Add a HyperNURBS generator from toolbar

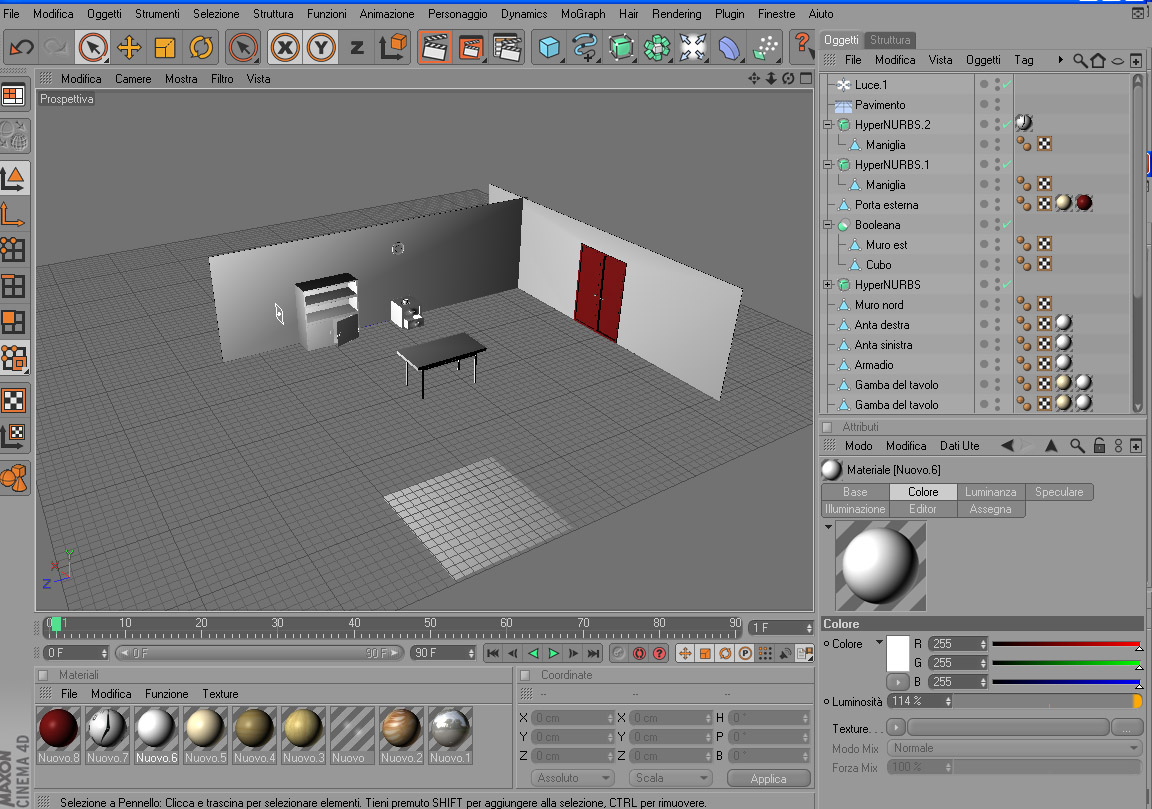[621, 48]
